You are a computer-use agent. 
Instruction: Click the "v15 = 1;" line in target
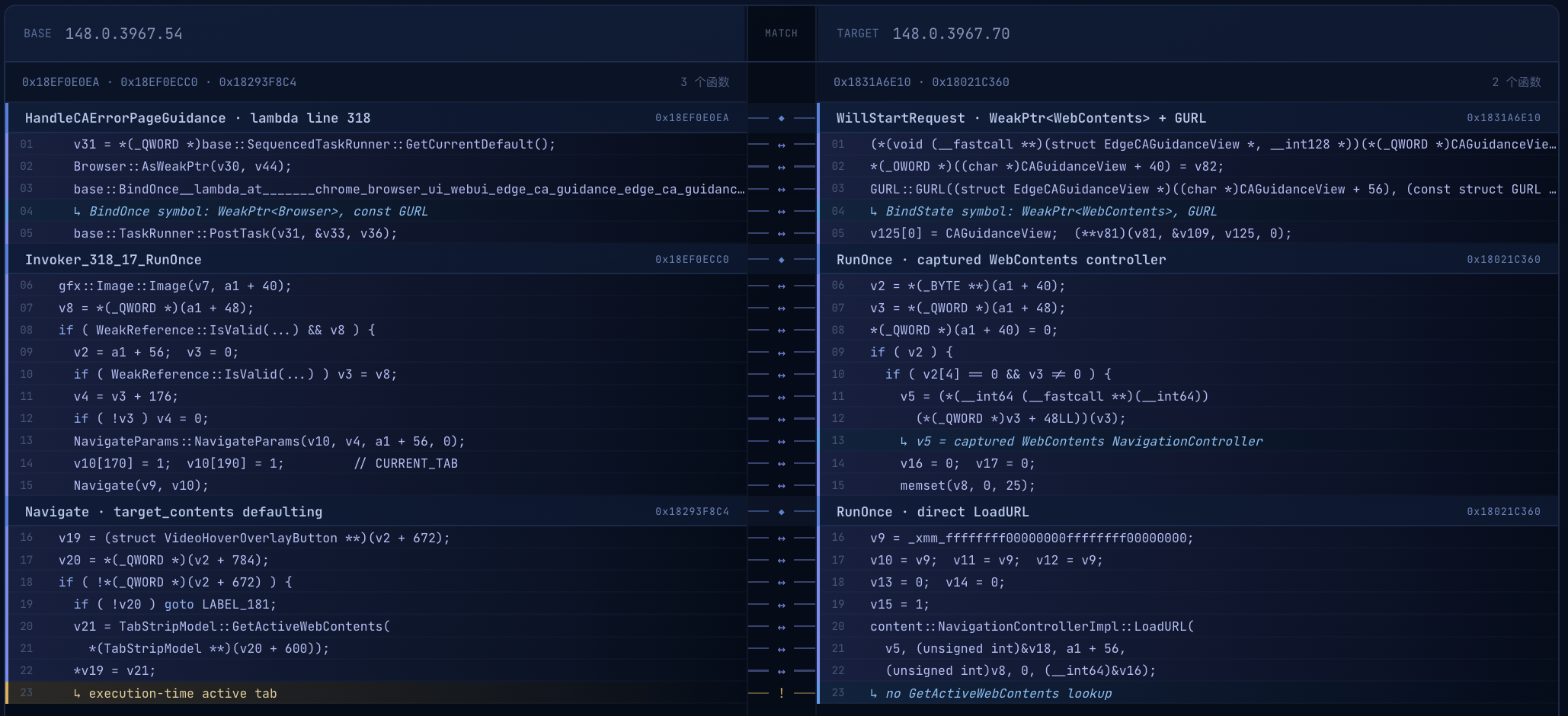pyautogui.click(x=1188, y=604)
